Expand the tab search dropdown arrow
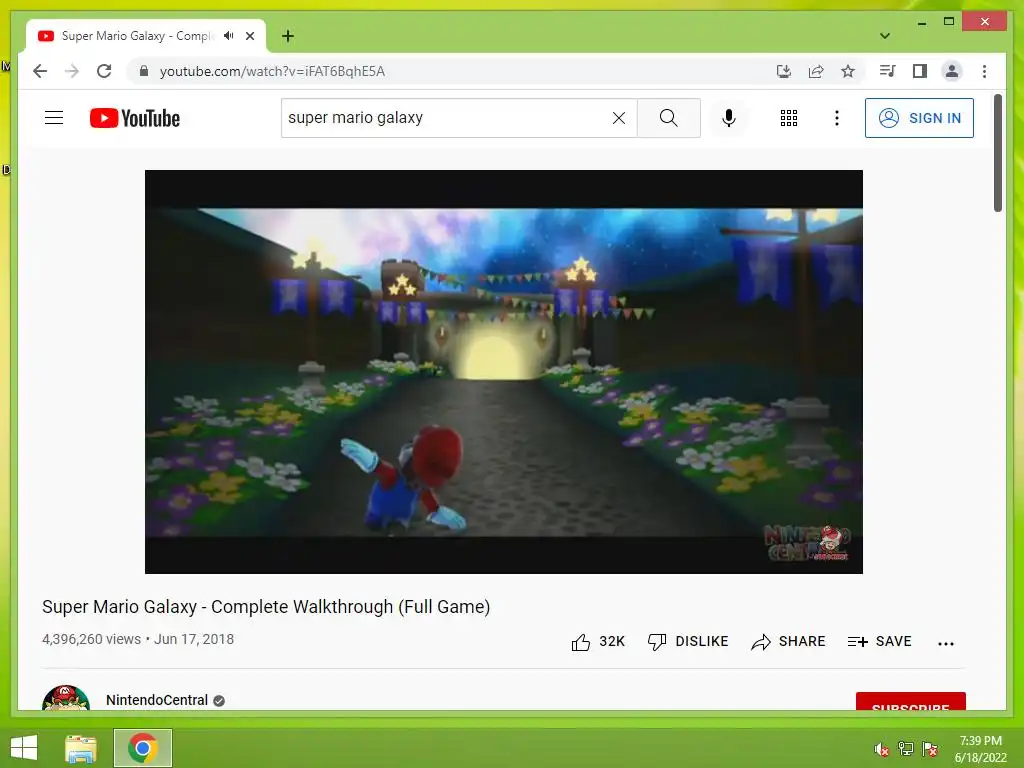This screenshot has height=768, width=1024. pyautogui.click(x=885, y=36)
